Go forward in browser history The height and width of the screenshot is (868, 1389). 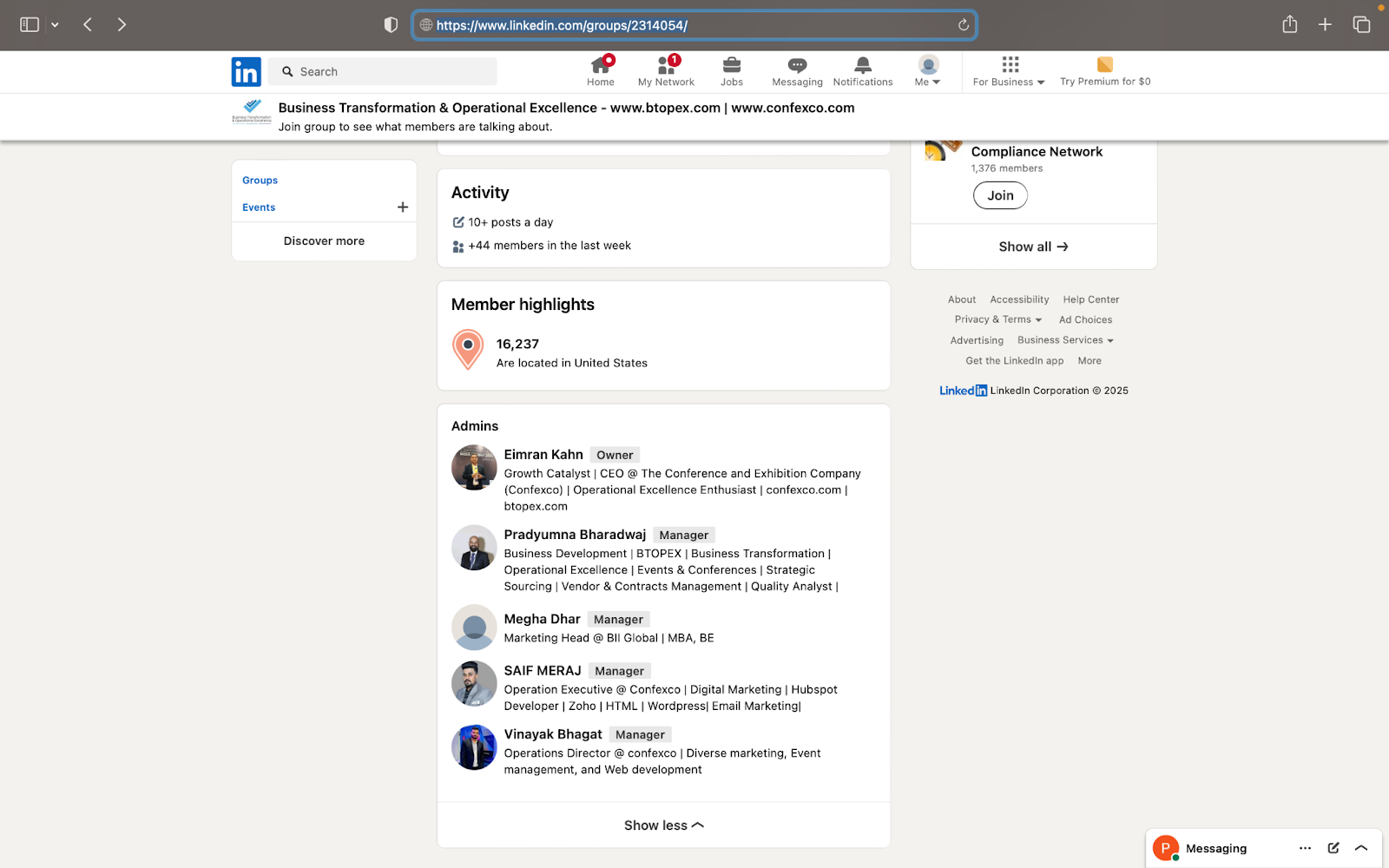[x=122, y=24]
